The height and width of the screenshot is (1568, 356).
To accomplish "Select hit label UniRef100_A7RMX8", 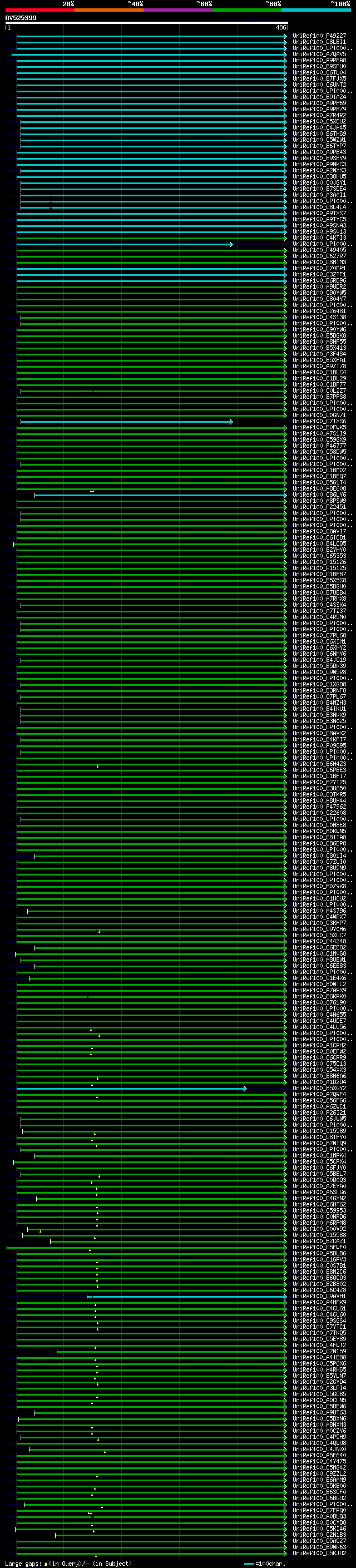I will (319, 599).
